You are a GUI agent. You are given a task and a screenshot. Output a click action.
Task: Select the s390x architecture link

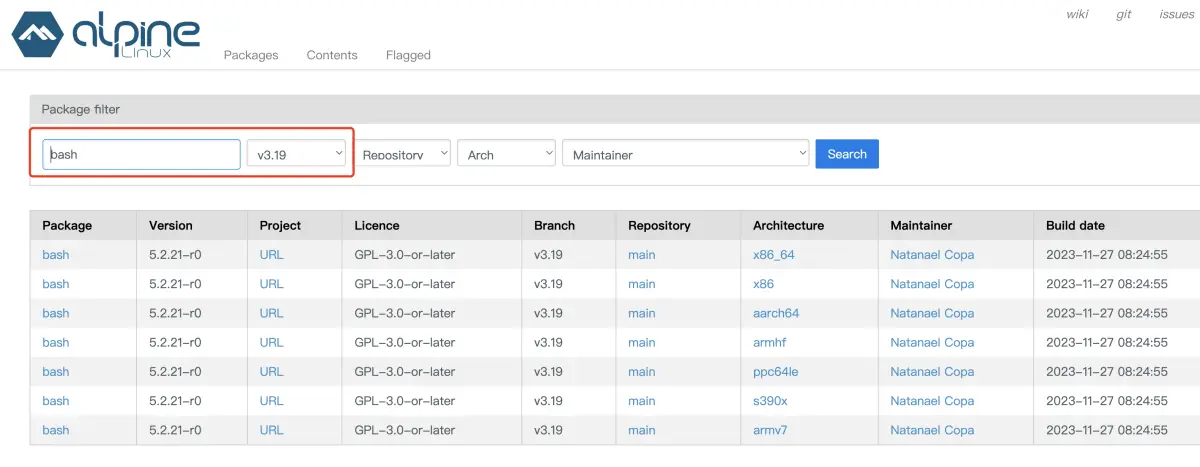(x=770, y=401)
